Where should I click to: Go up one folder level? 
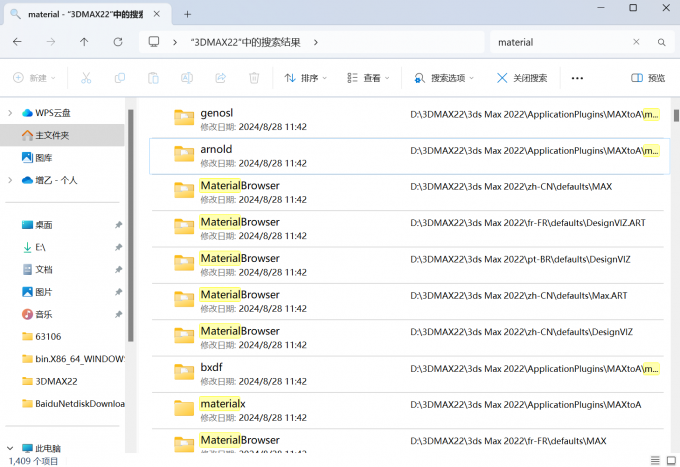click(x=84, y=42)
